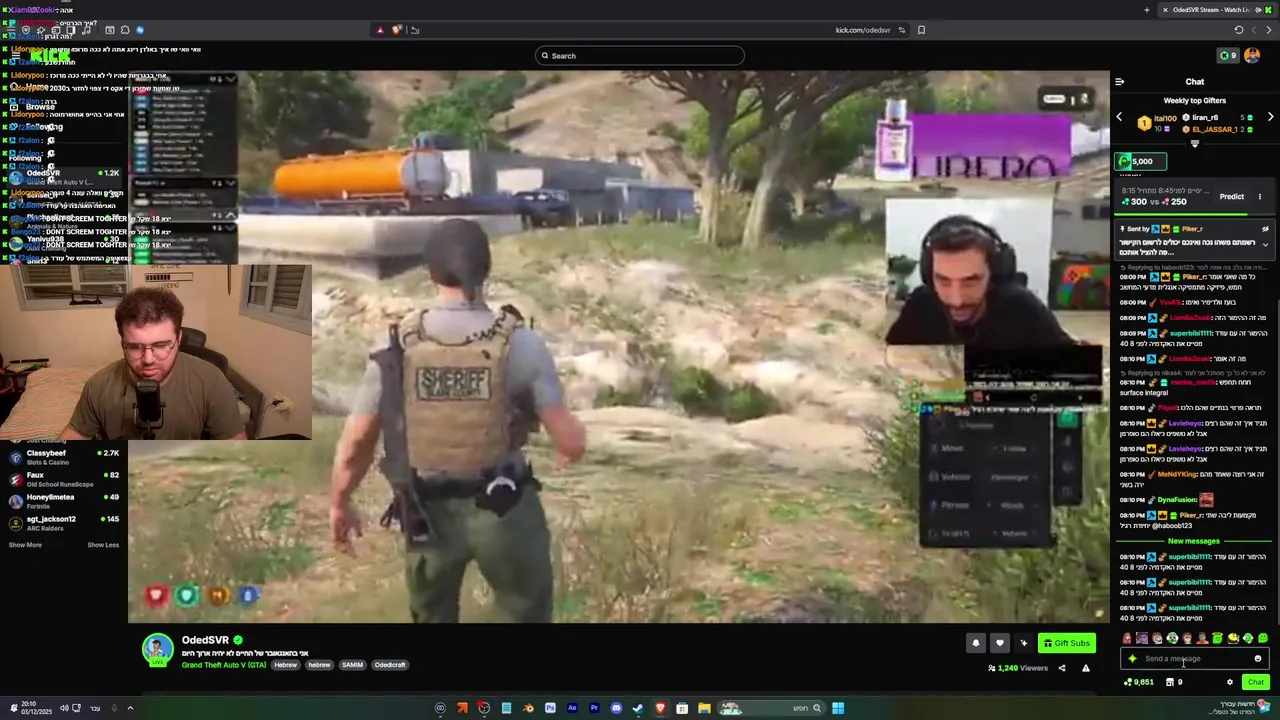Expand the pinned message chevron
This screenshot has height=720, width=1280.
pyautogui.click(x=1265, y=245)
